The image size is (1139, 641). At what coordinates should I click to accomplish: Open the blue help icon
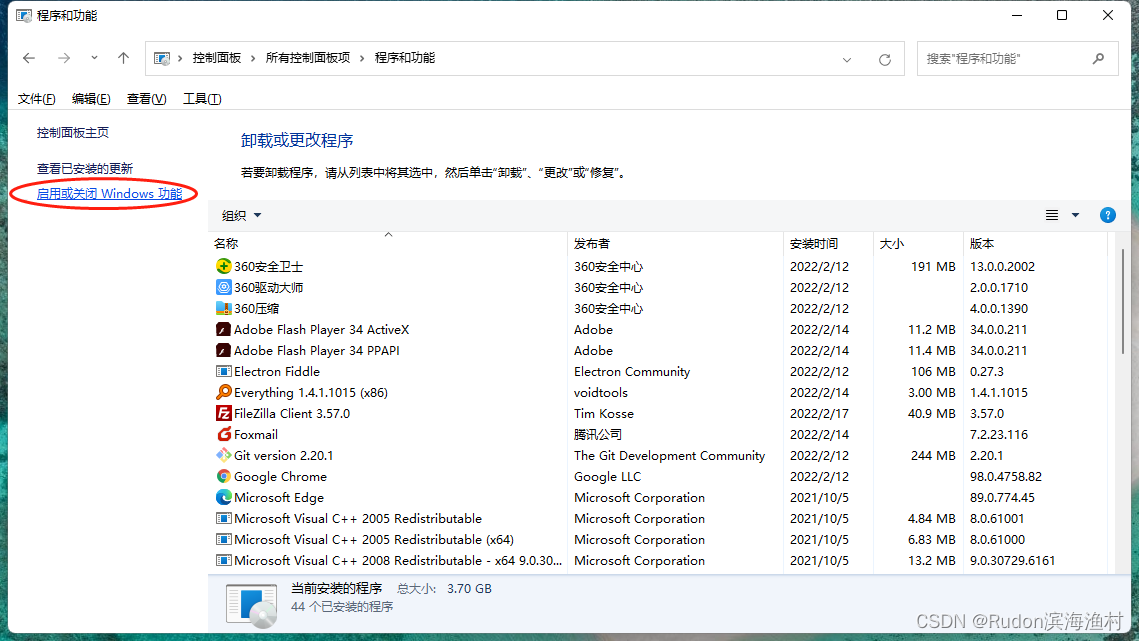[1108, 215]
